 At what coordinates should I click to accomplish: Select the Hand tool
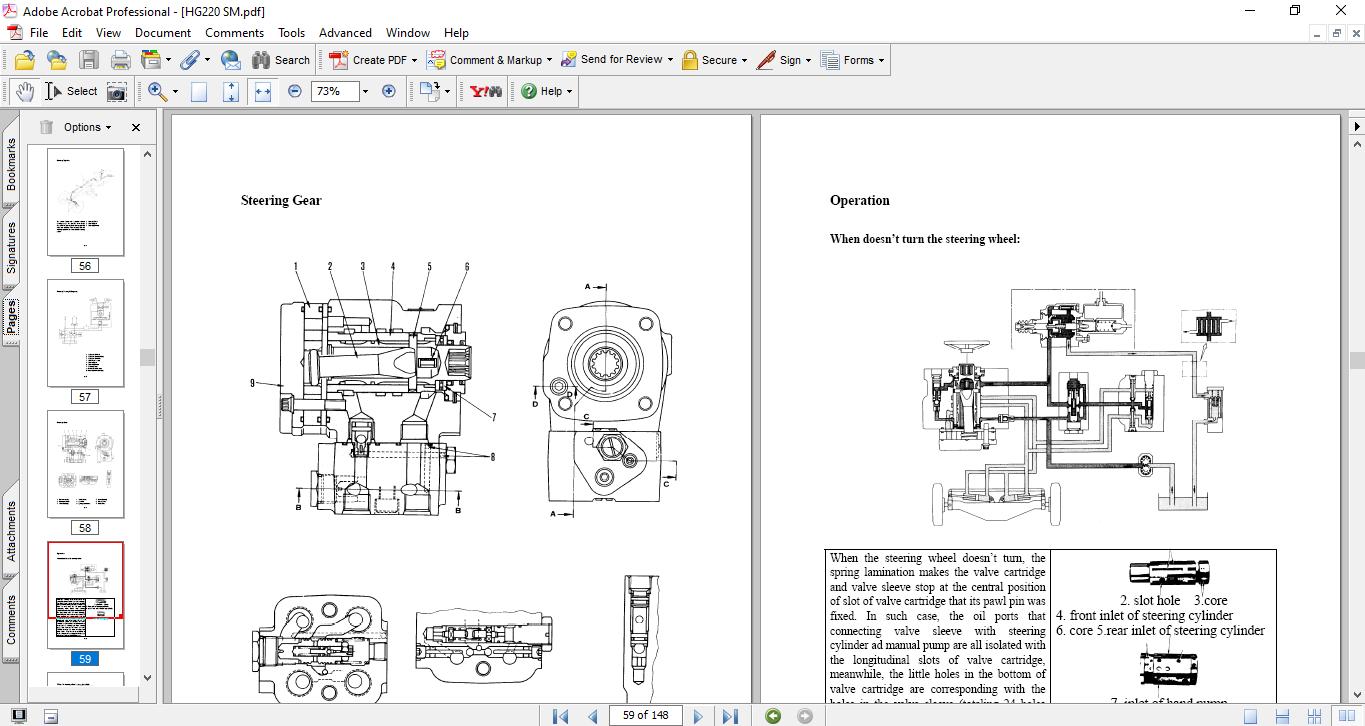tap(25, 91)
